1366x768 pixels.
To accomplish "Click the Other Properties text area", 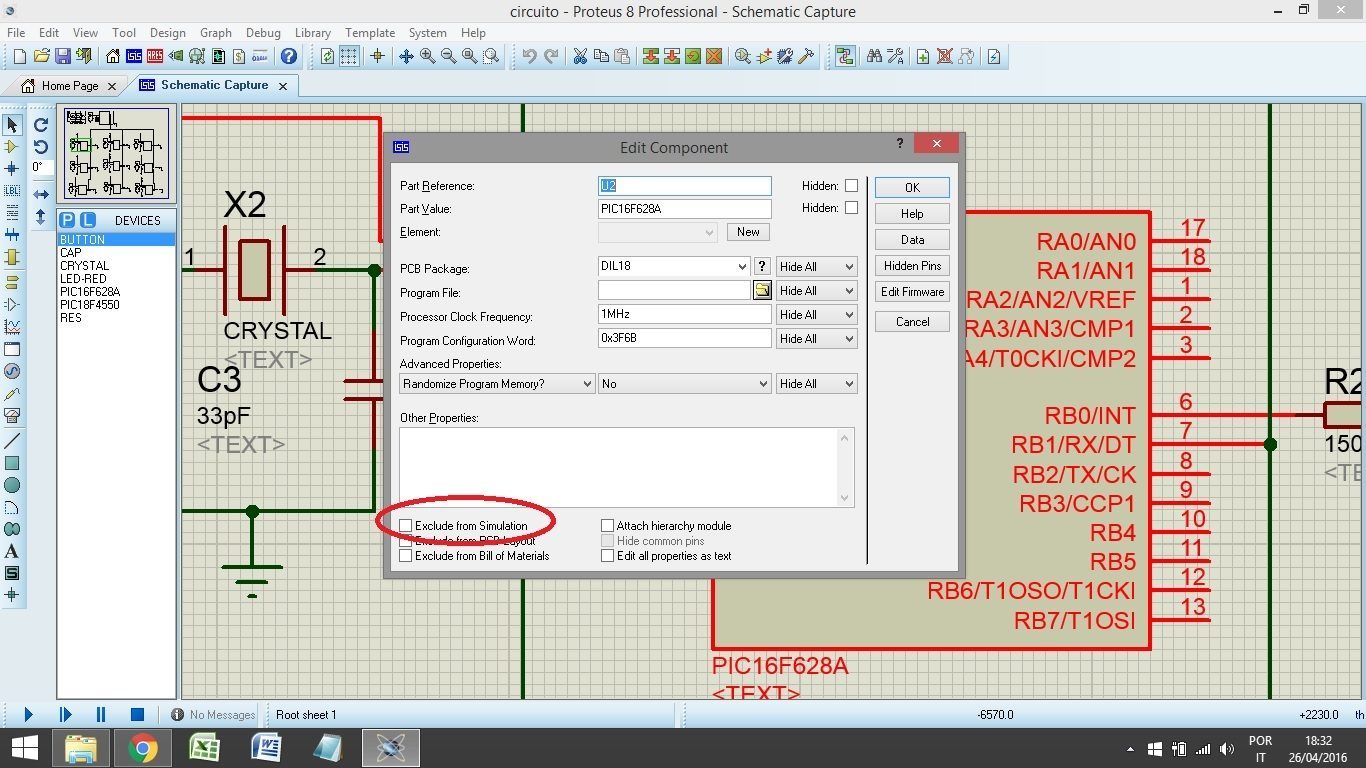I will tap(627, 467).
